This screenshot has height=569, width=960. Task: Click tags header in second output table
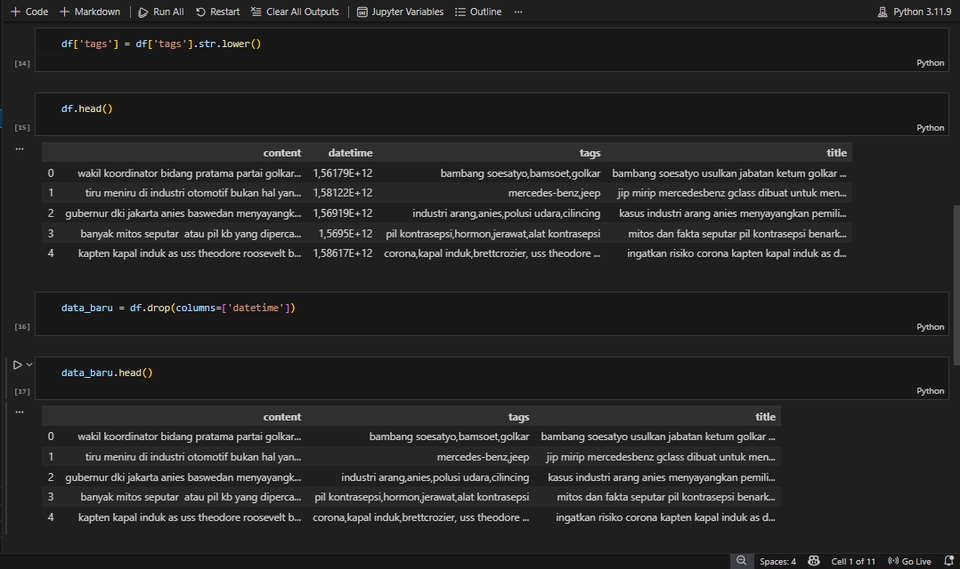519,417
